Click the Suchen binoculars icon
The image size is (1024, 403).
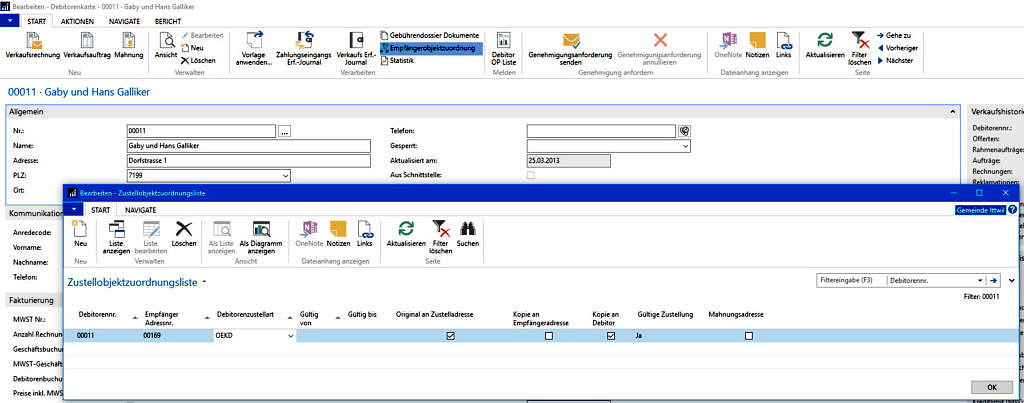(467, 231)
